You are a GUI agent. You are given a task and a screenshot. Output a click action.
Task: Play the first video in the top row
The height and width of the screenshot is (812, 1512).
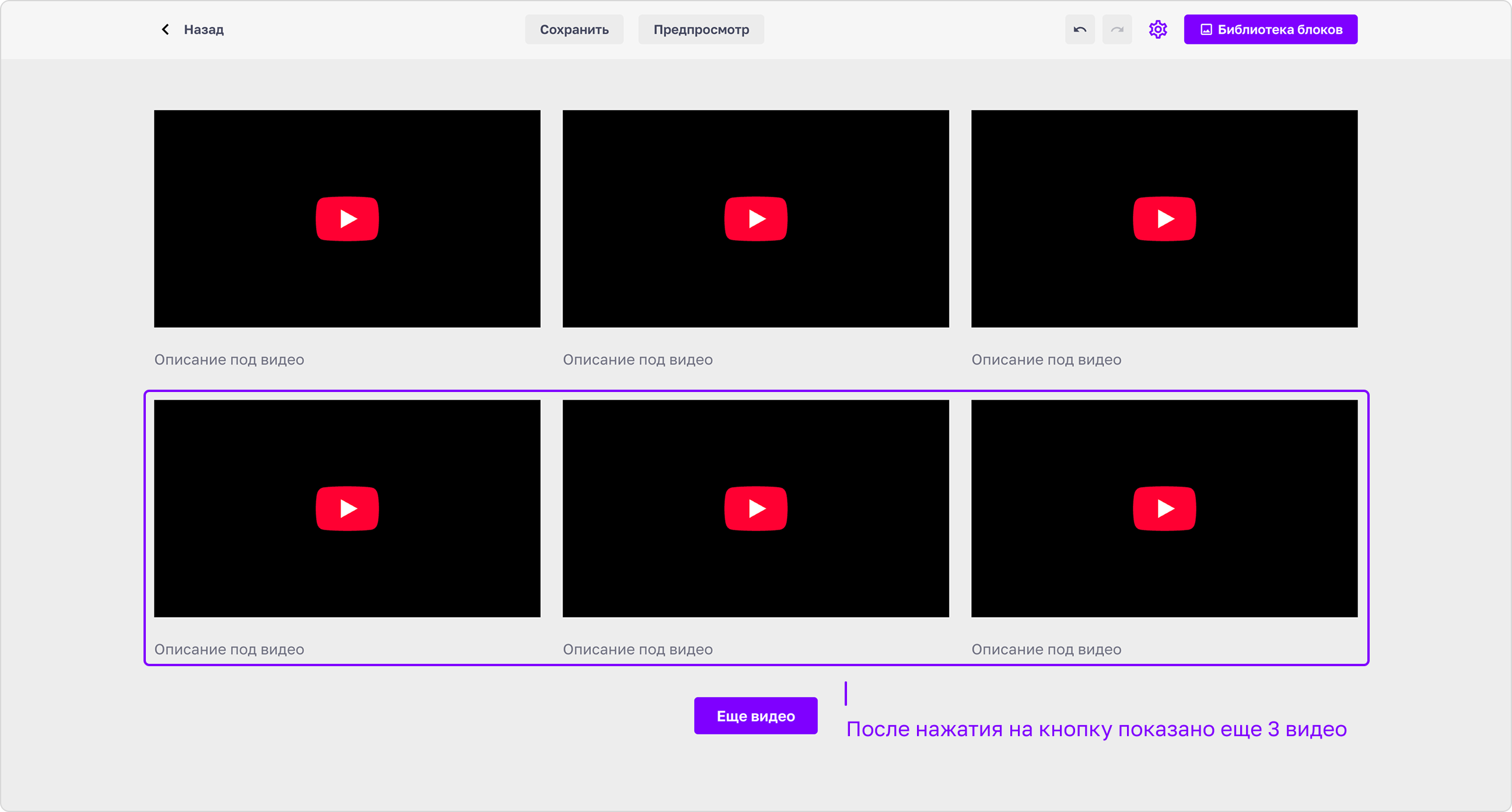[347, 218]
